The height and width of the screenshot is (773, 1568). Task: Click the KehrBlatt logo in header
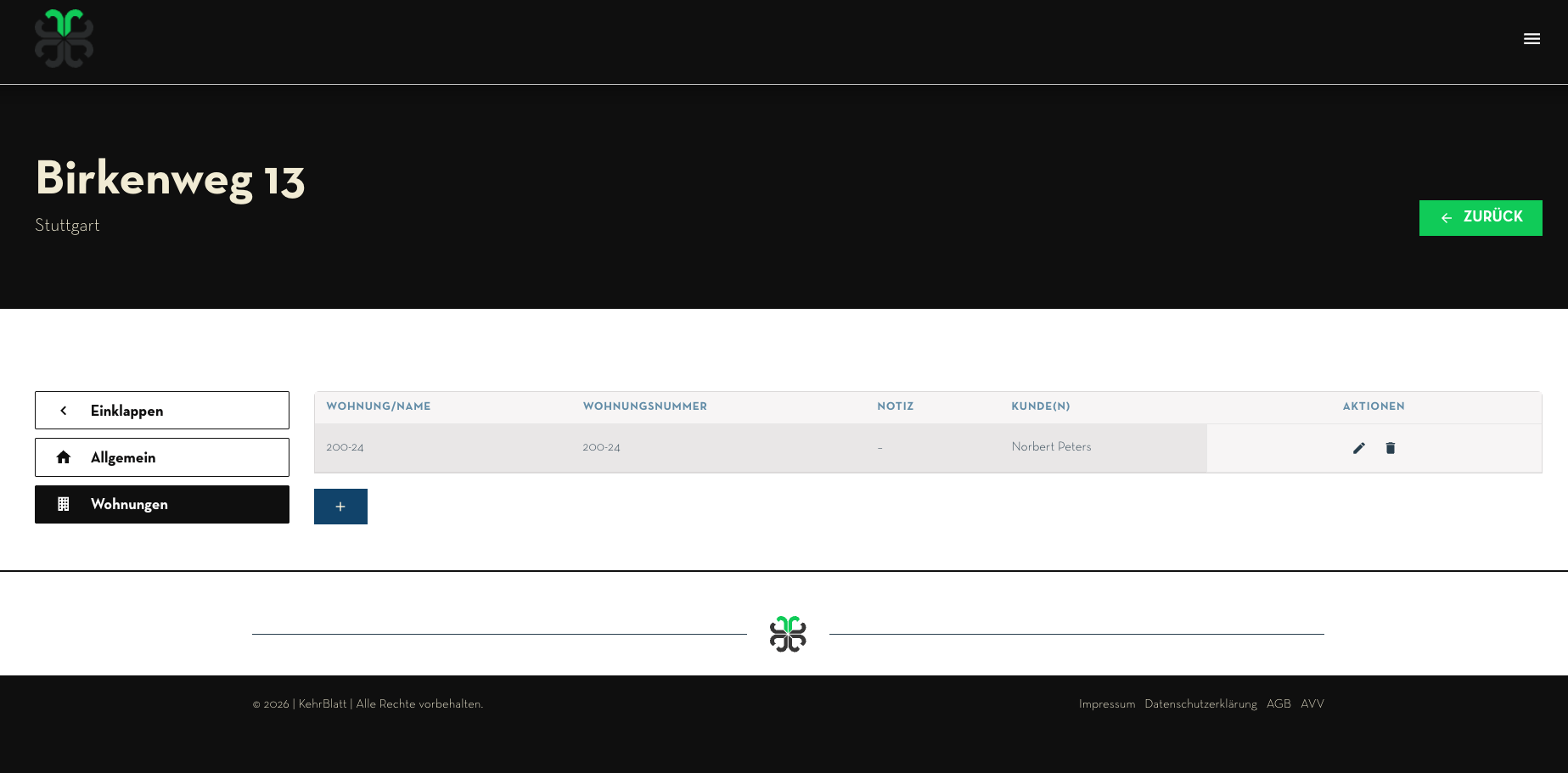click(x=64, y=39)
